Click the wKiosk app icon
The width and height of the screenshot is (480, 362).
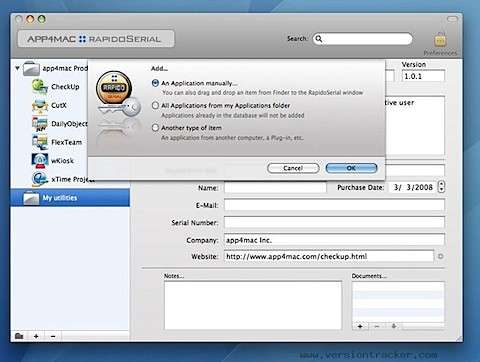pyautogui.click(x=40, y=161)
